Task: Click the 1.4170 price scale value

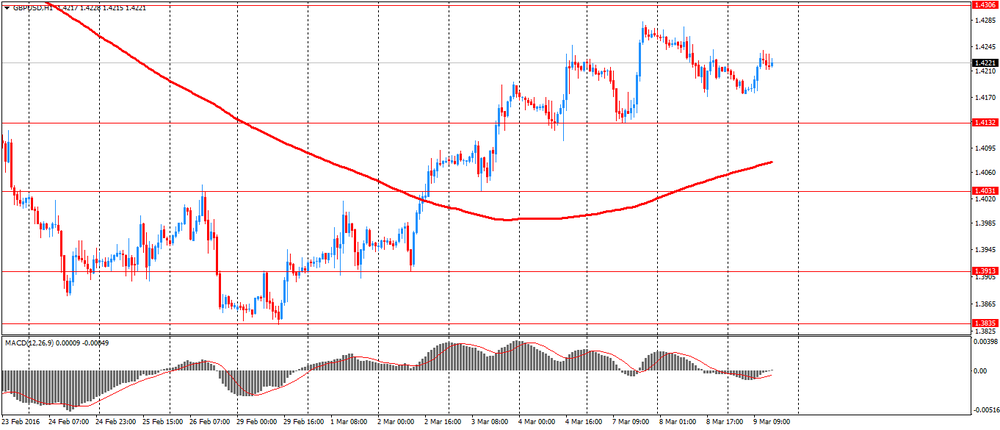Action: 986,98
